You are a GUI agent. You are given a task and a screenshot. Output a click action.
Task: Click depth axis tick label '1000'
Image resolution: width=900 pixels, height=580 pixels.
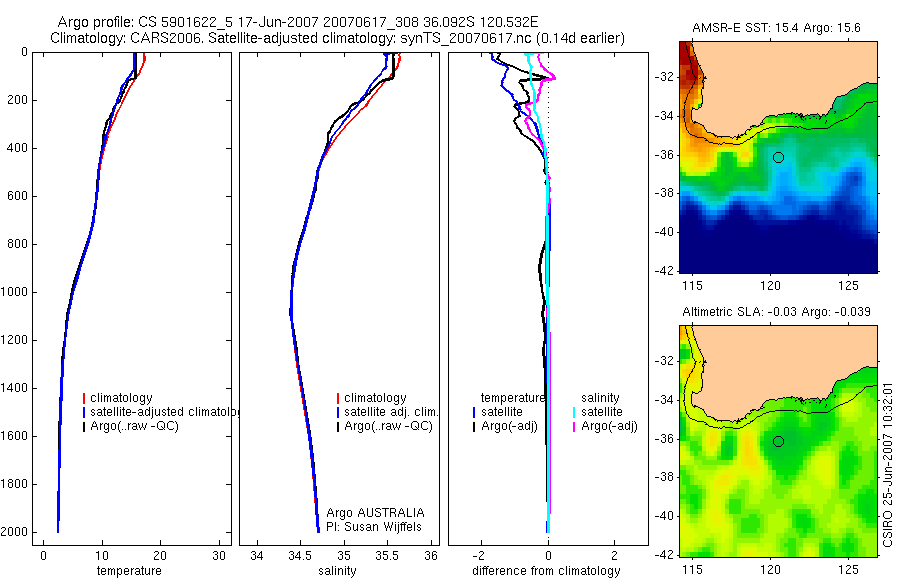(x=14, y=292)
